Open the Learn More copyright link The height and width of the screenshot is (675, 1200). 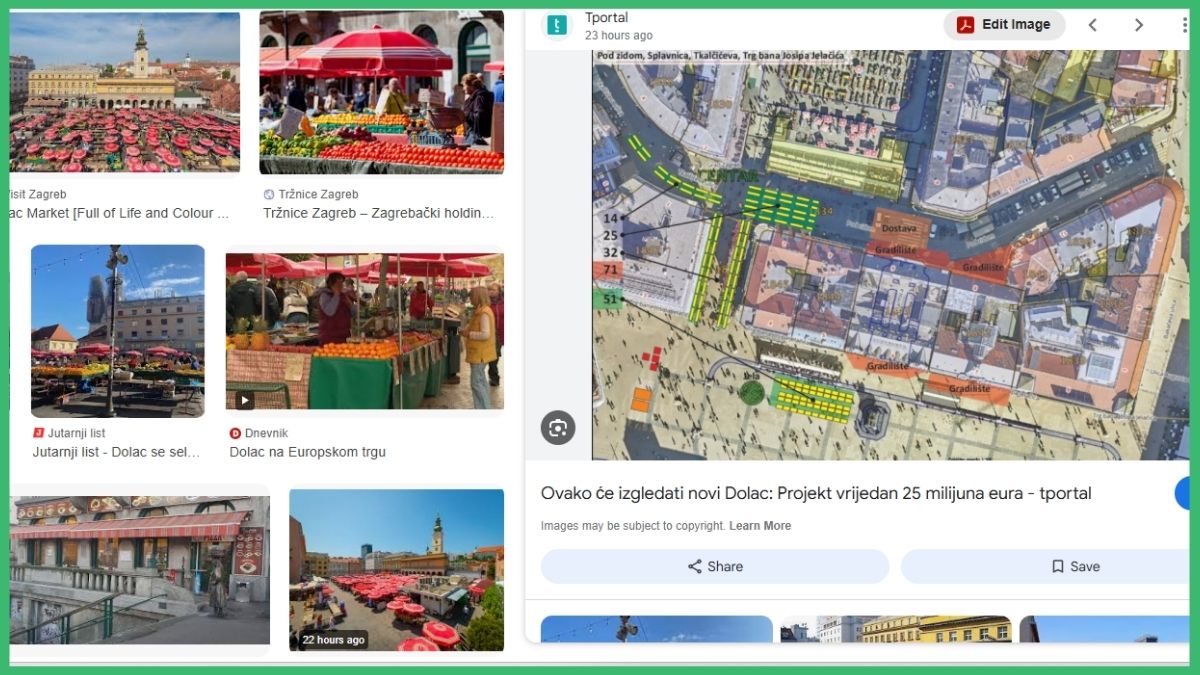(760, 525)
